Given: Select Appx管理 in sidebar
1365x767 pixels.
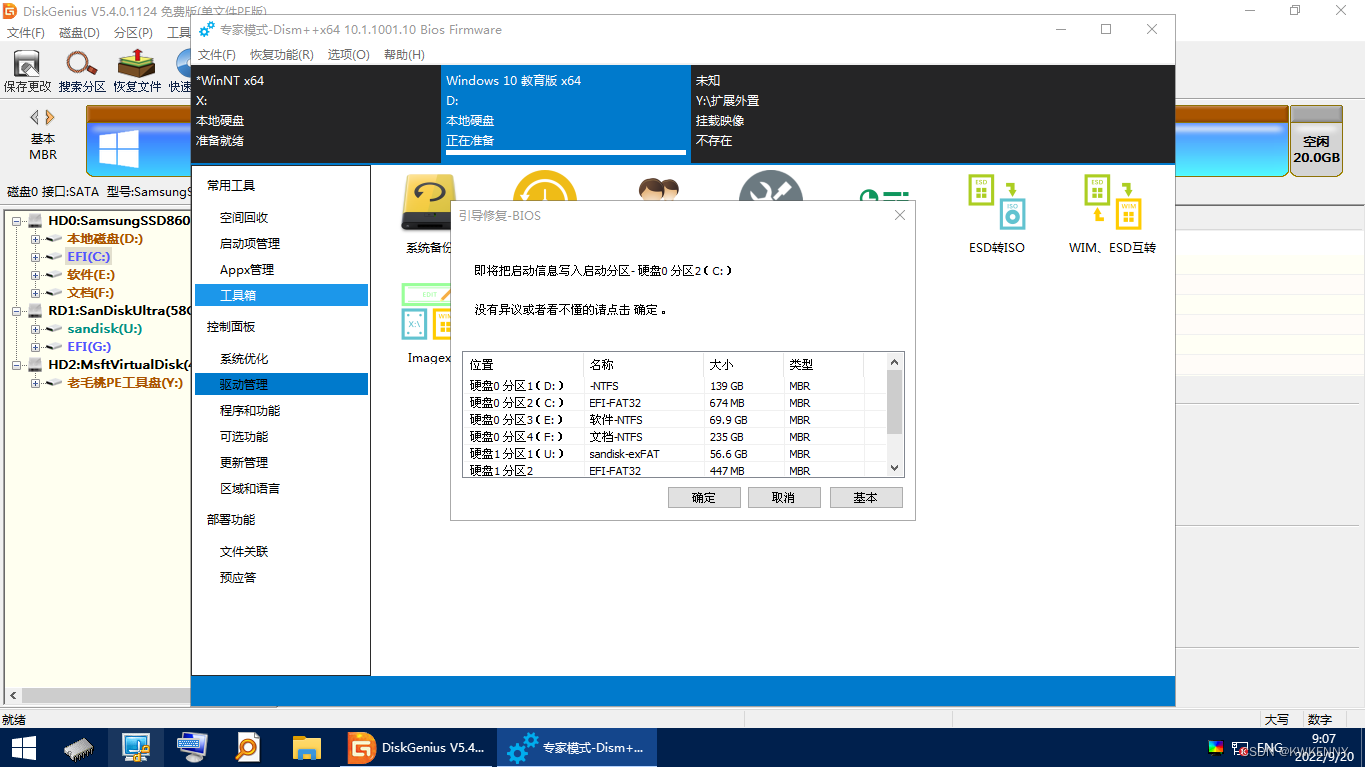Looking at the screenshot, I should (247, 269).
